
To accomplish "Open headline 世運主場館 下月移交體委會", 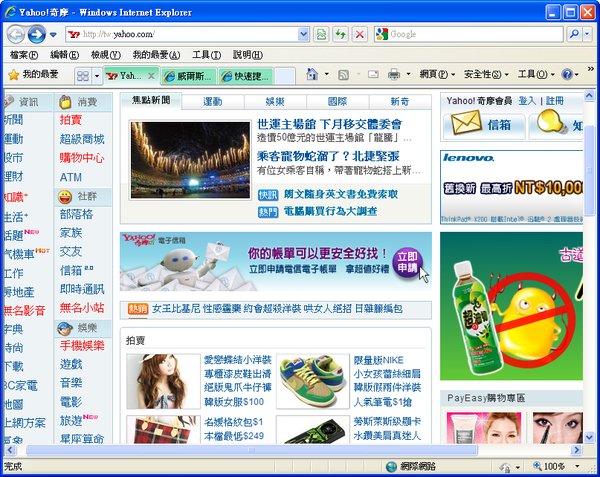I will [329, 124].
